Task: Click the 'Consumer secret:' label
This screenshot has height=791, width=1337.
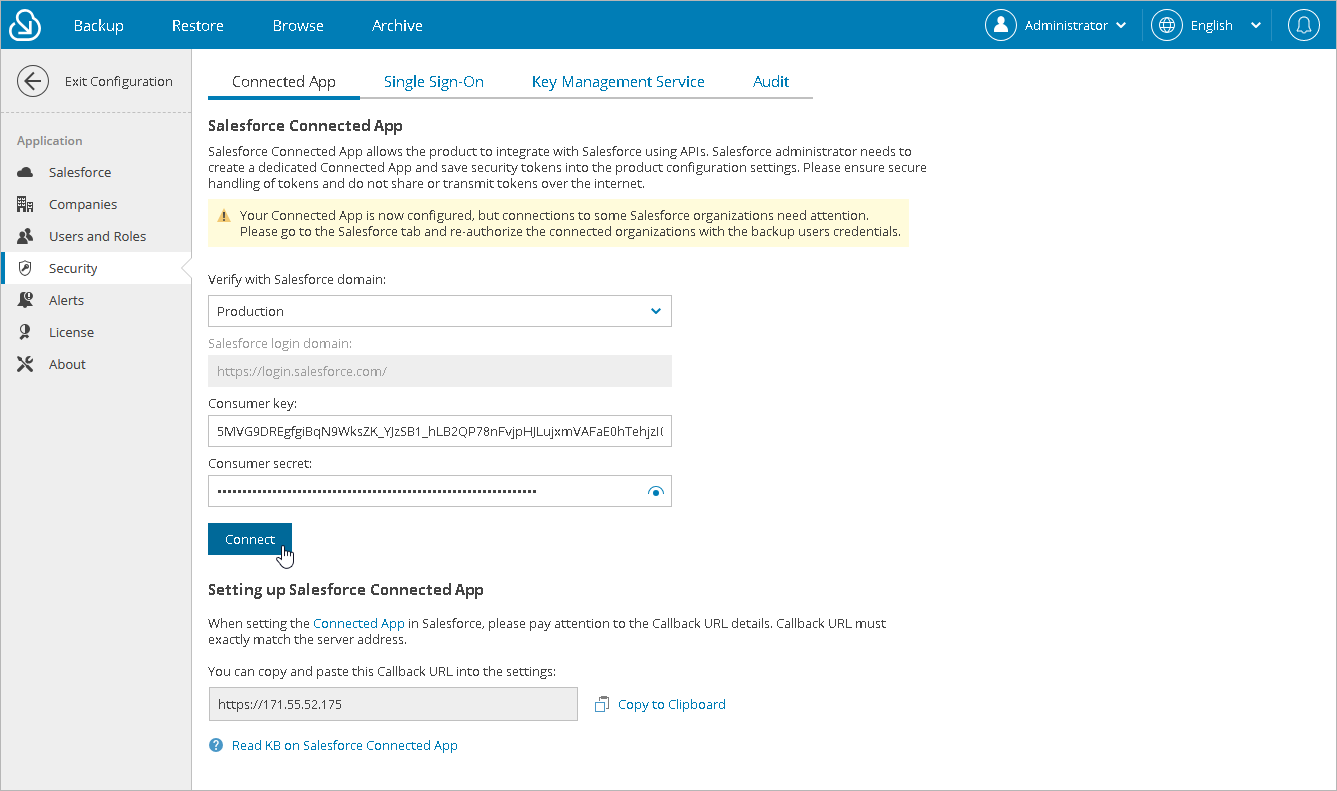Action: point(258,464)
